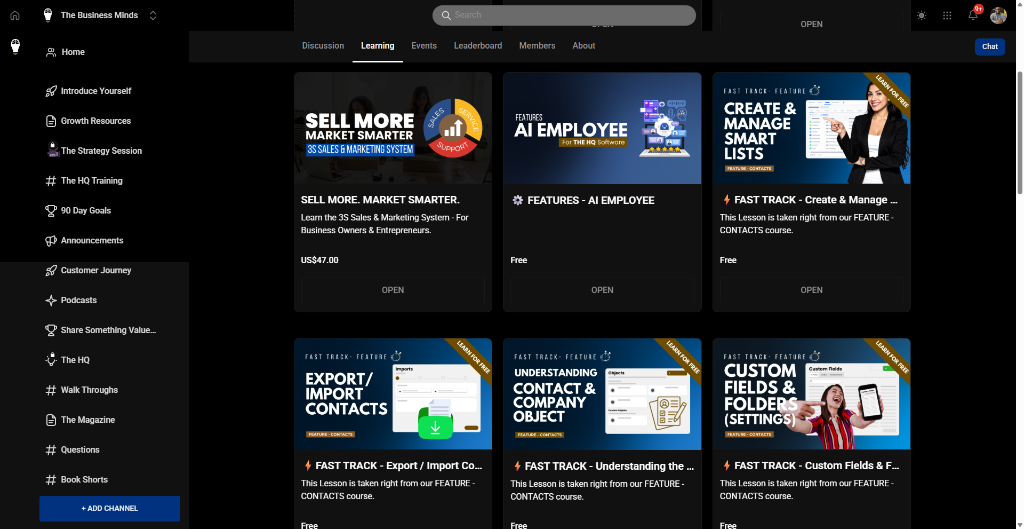Viewport: 1024px width, 529px height.
Task: Click the lightbulb icon beside The HQ
Action: 51,360
